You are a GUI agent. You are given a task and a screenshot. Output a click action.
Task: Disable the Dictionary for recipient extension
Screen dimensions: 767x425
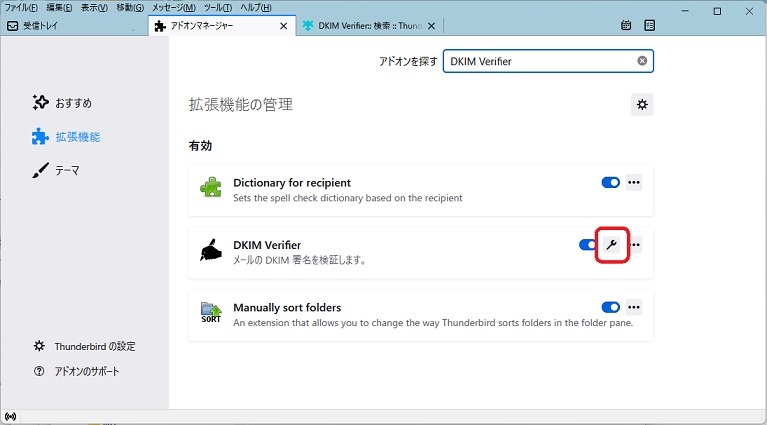[x=610, y=183]
